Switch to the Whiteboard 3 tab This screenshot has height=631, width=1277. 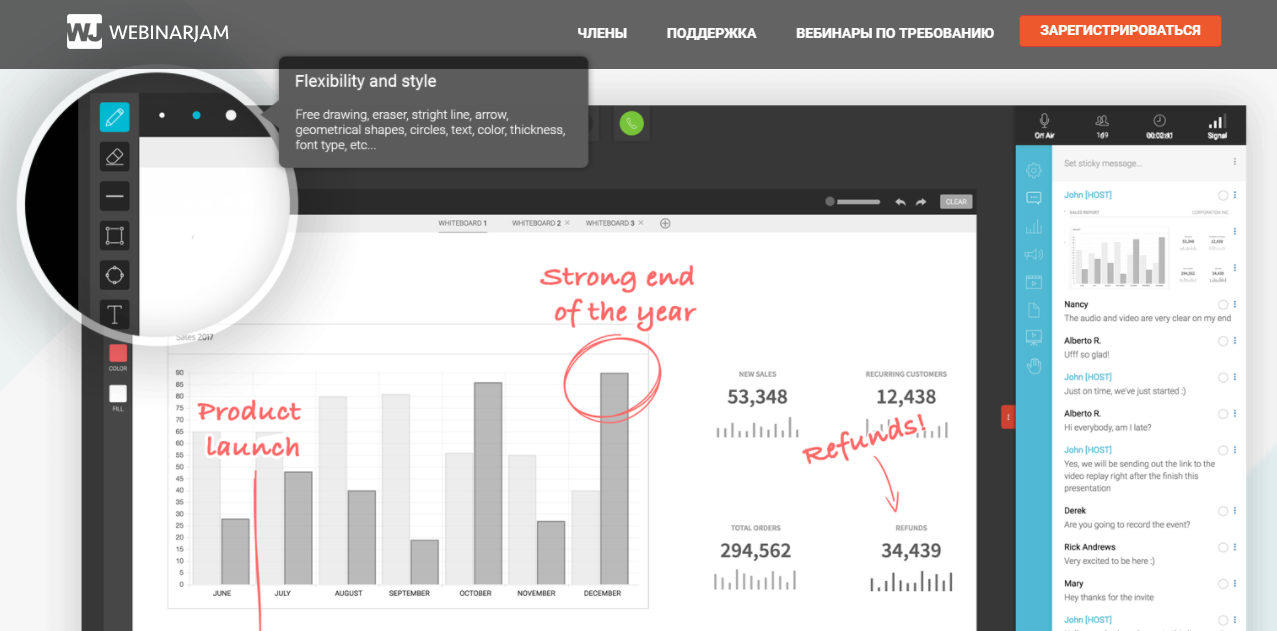pos(610,223)
